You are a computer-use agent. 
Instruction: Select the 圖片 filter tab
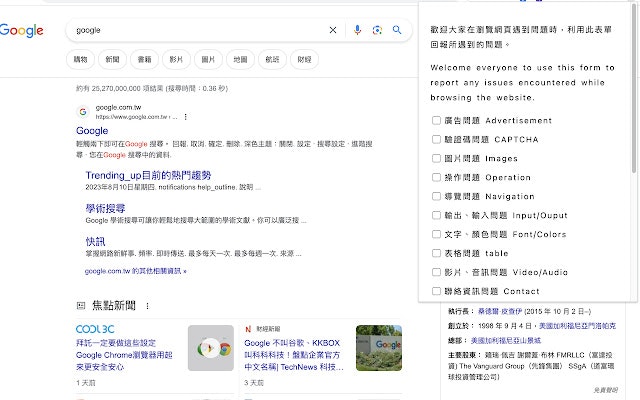pyautogui.click(x=208, y=60)
